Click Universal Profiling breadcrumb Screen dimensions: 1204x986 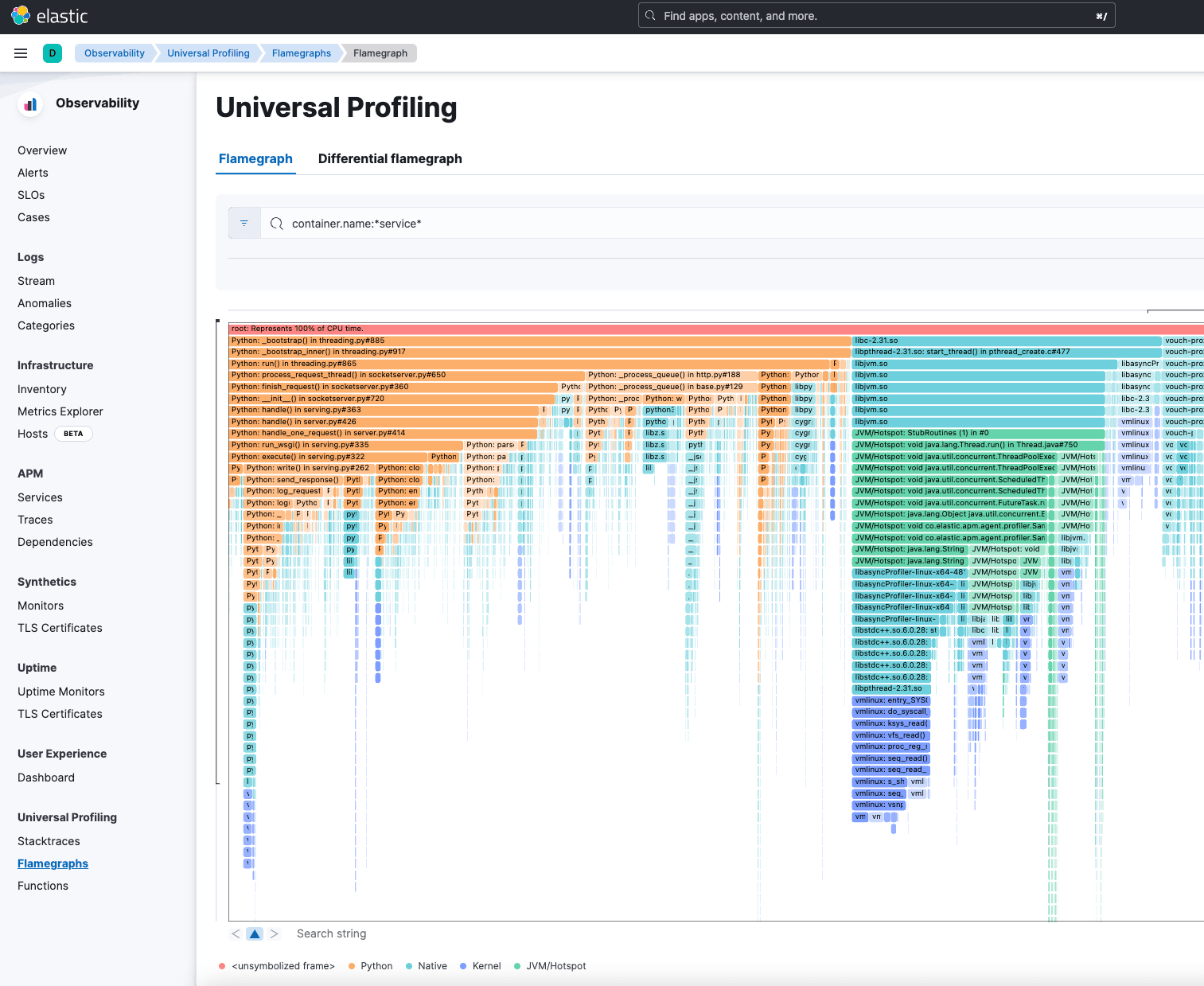[x=208, y=53]
